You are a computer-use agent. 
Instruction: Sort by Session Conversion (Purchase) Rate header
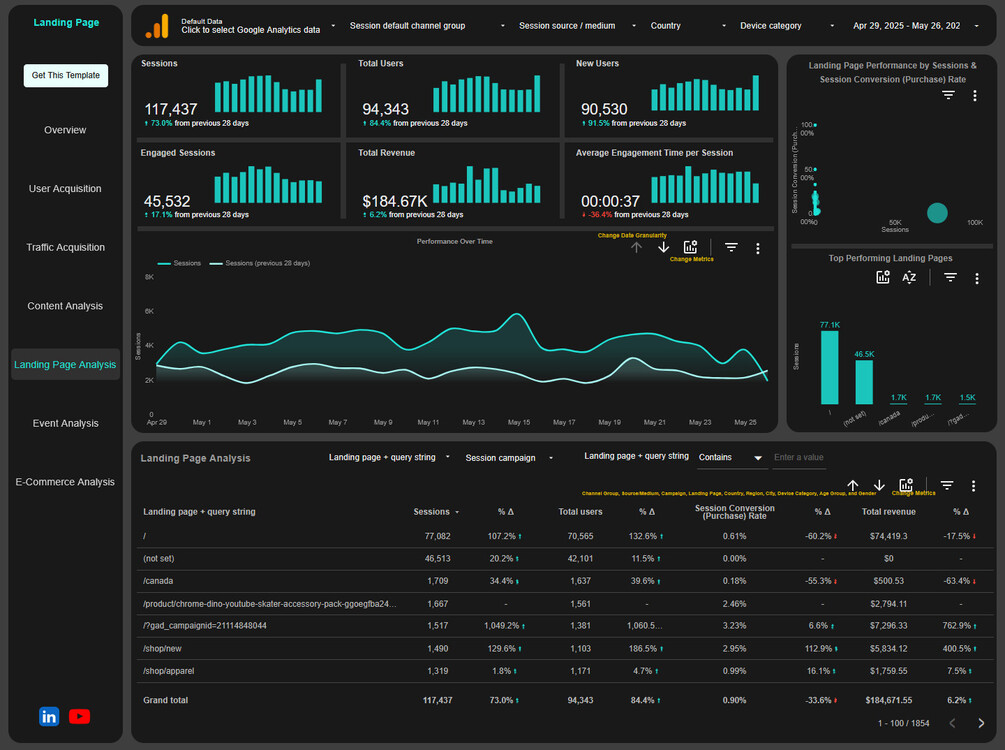[x=735, y=512]
